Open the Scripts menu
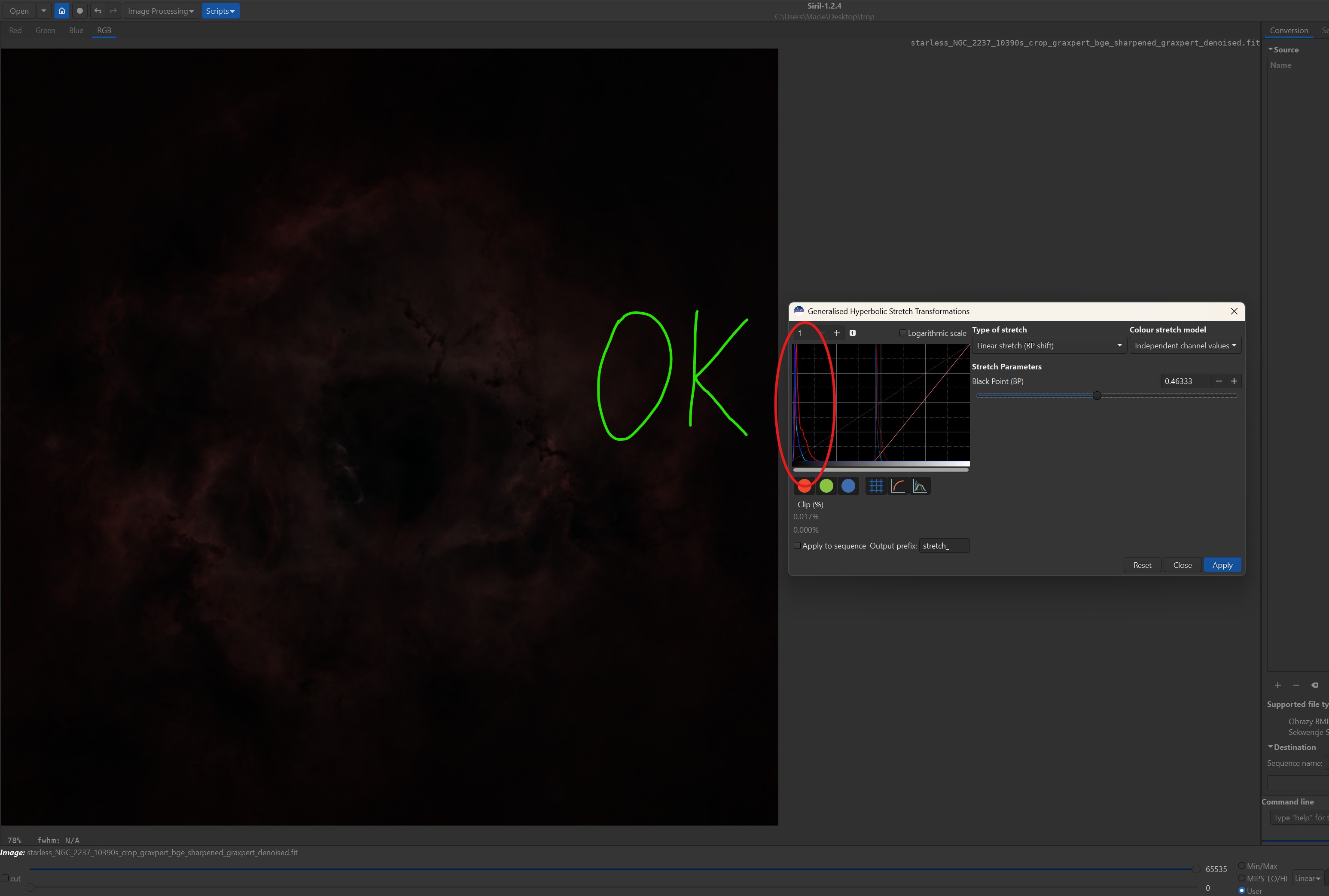 (220, 11)
